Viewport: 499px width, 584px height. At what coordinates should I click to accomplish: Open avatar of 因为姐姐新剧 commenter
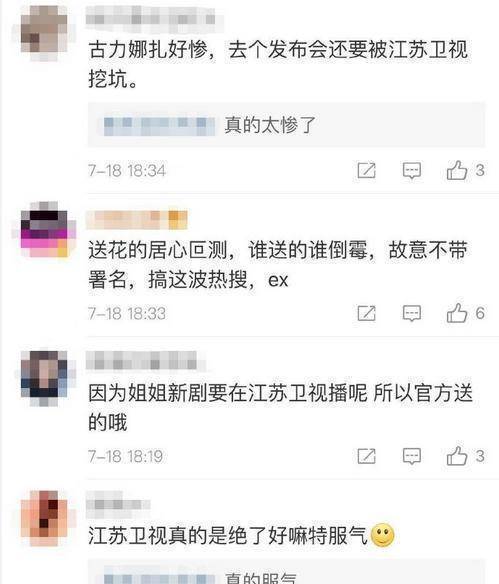point(44,378)
